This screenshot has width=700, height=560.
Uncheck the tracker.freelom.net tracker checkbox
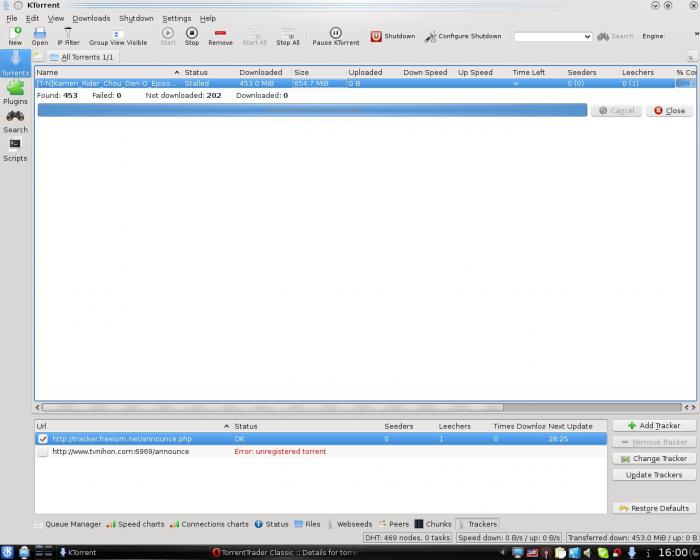pos(43,439)
